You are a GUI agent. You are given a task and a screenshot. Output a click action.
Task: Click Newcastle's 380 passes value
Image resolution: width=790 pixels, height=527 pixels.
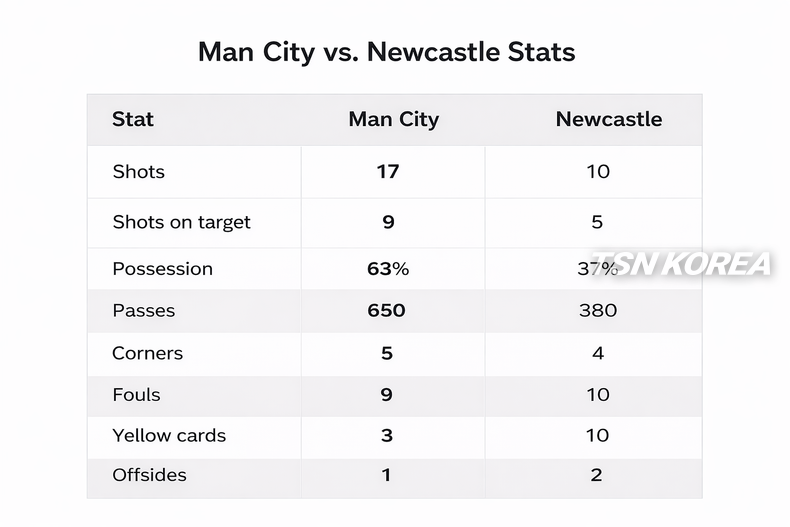597,311
